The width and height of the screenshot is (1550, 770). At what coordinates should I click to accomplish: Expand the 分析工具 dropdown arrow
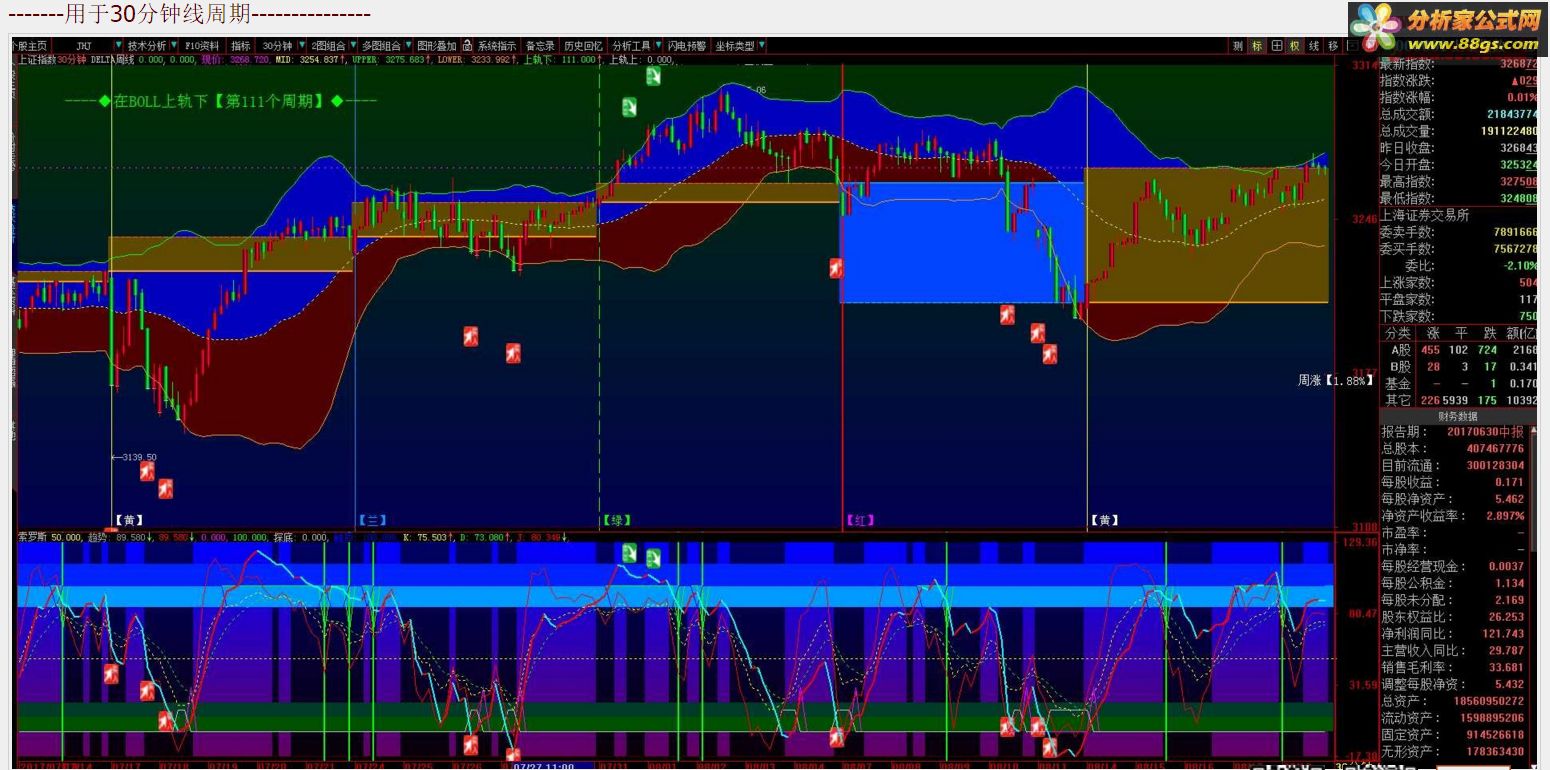point(659,46)
